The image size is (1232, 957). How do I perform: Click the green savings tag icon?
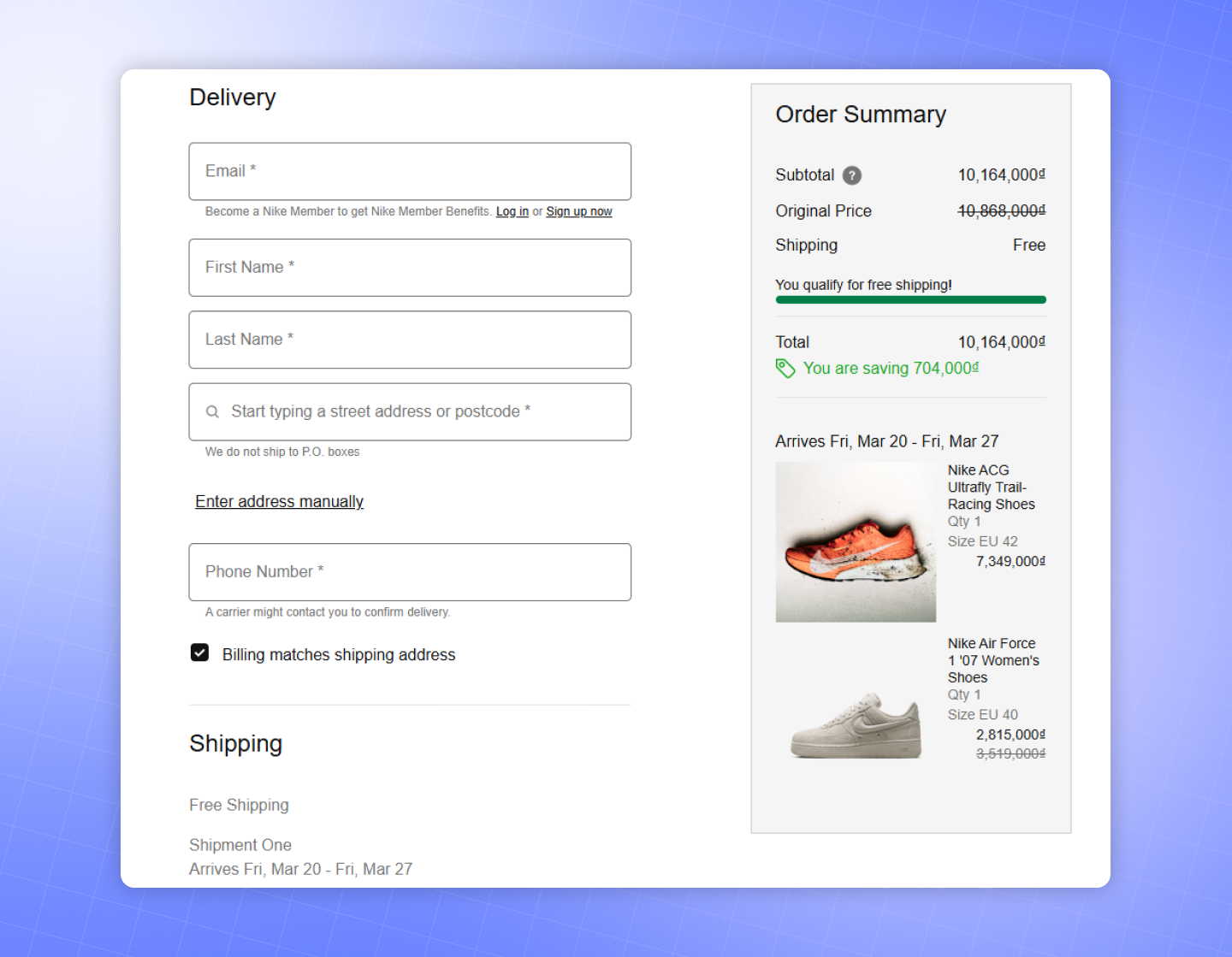(x=785, y=369)
